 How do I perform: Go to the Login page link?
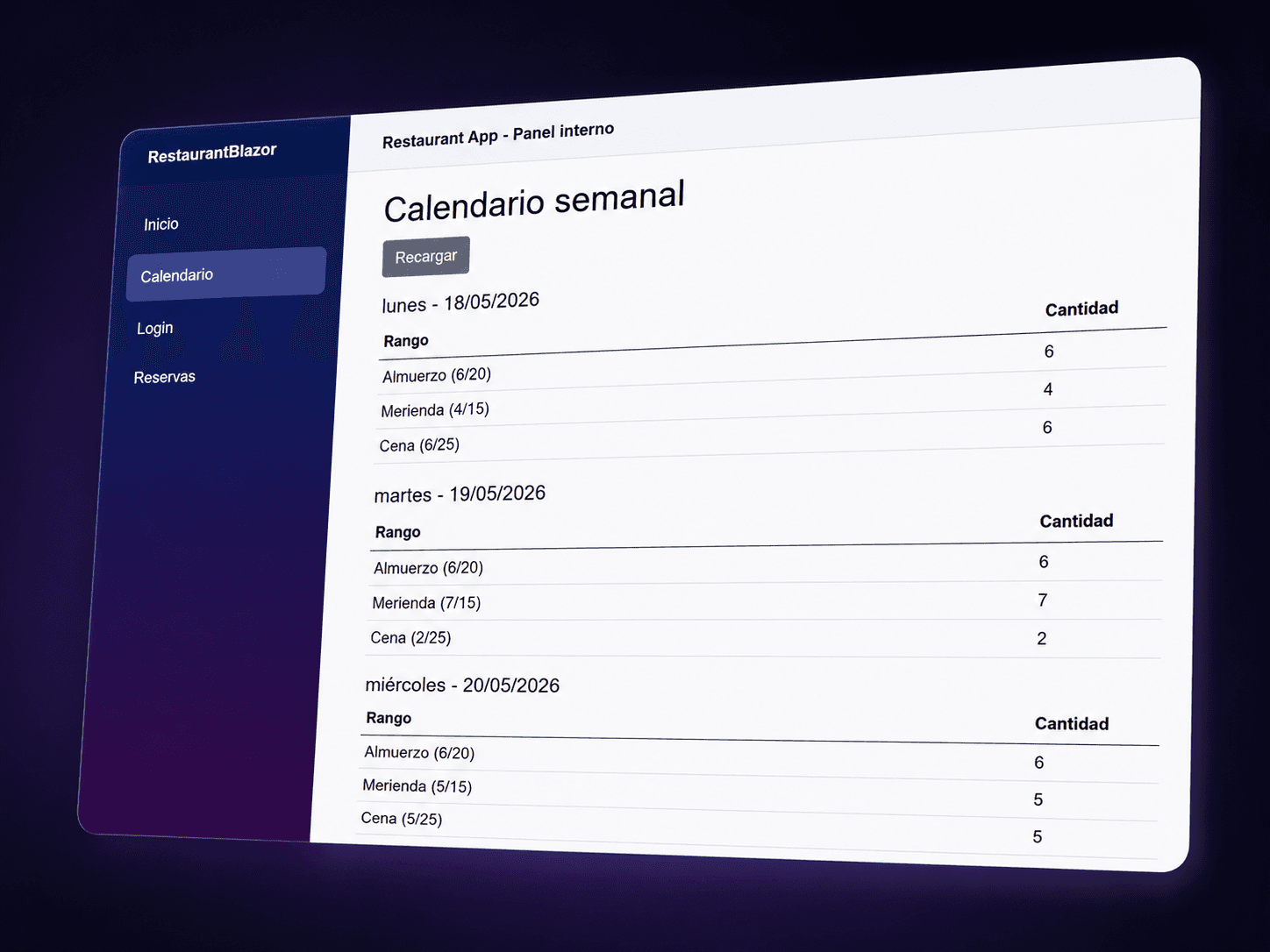(x=155, y=328)
